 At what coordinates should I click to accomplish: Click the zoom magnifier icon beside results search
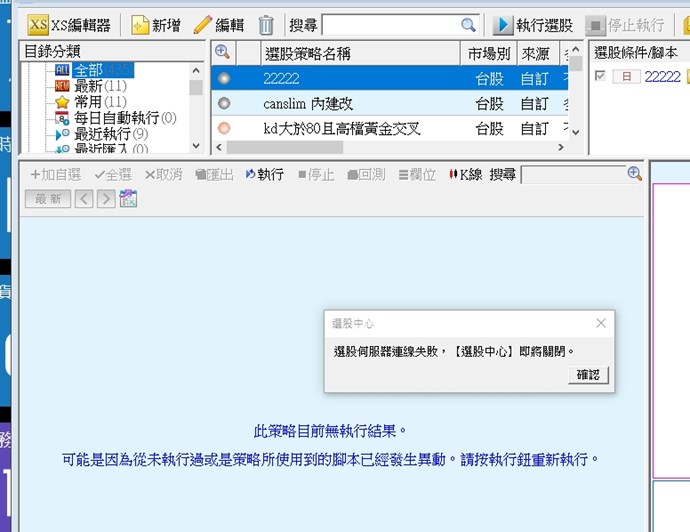tap(634, 173)
